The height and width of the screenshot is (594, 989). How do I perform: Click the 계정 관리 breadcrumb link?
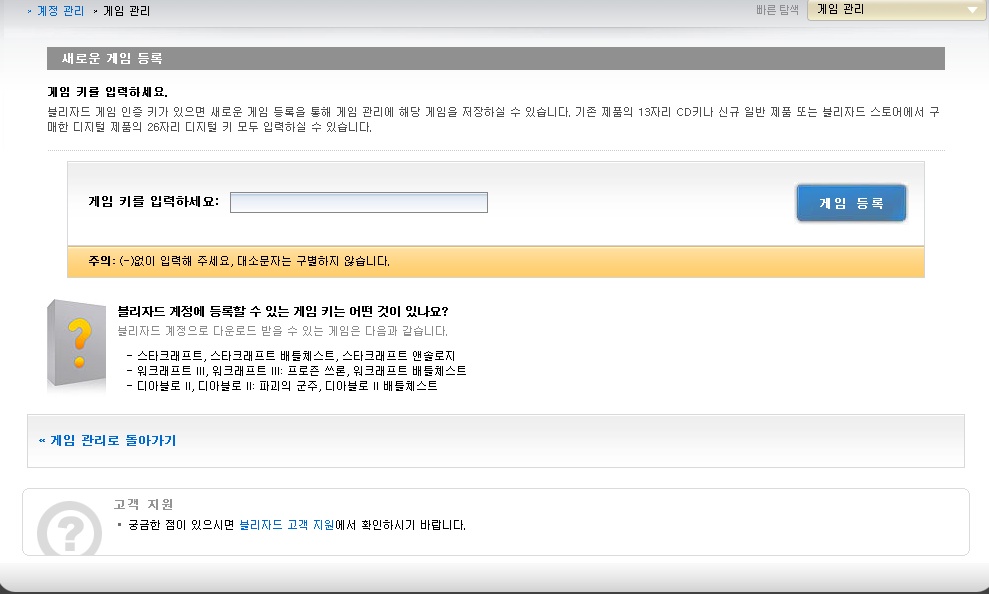pyautogui.click(x=61, y=11)
